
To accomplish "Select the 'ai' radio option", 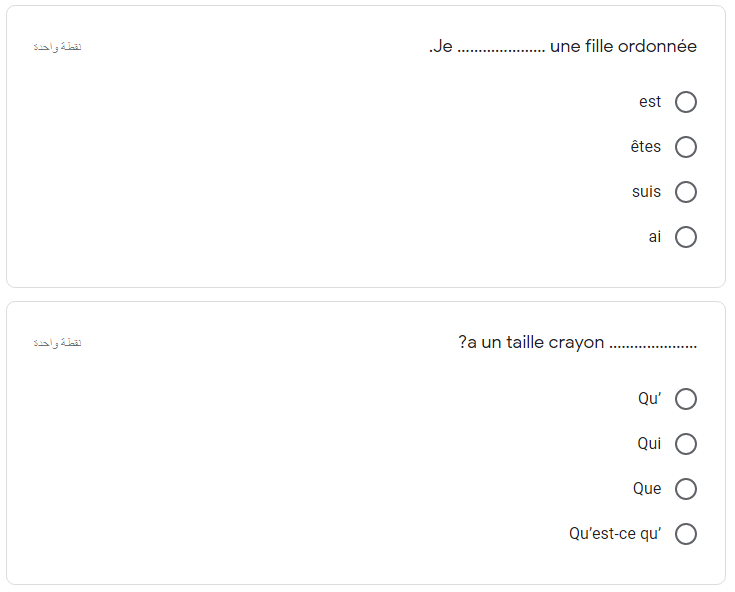I will pyautogui.click(x=685, y=237).
